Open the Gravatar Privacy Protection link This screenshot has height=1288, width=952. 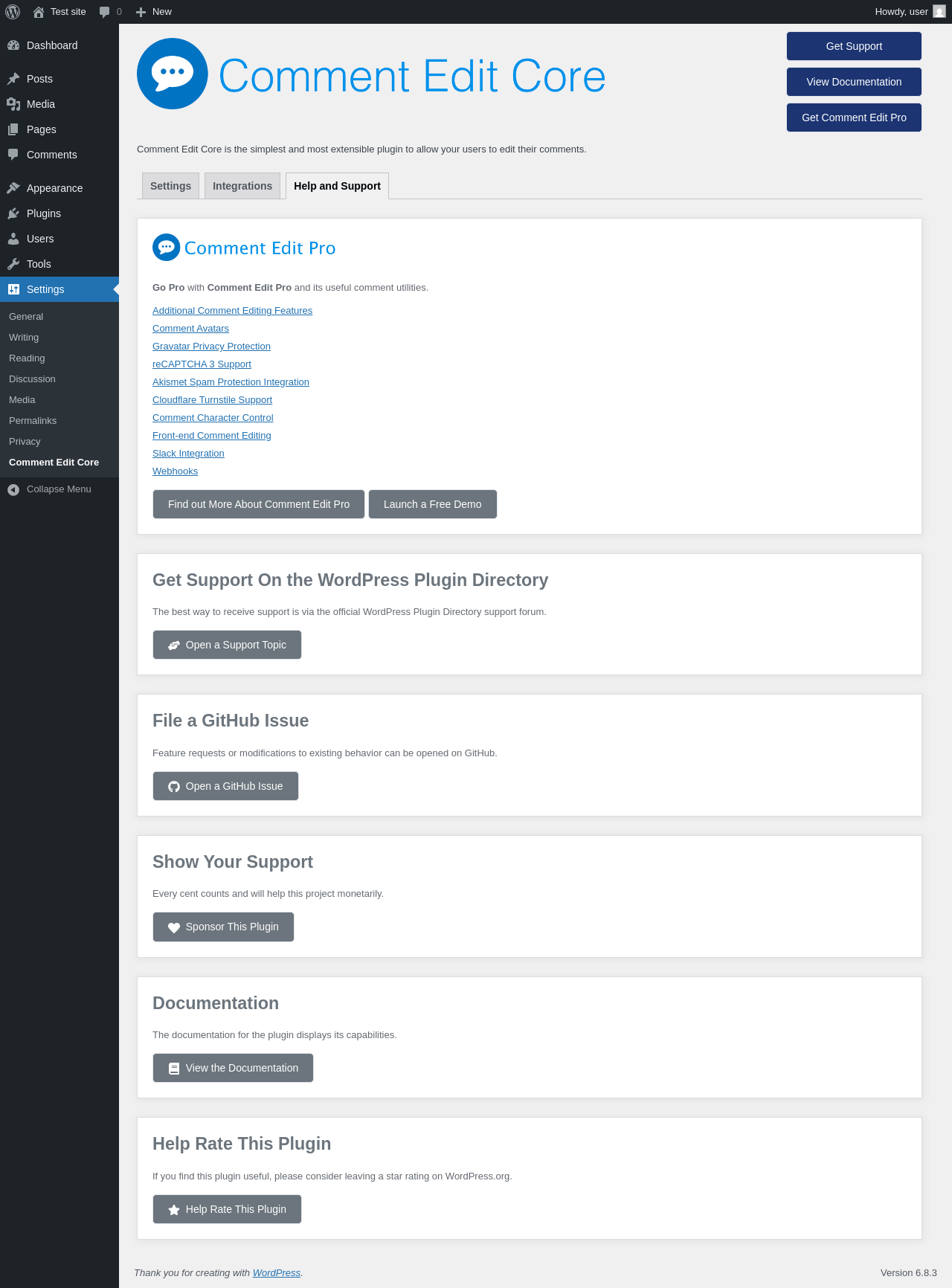pos(211,347)
